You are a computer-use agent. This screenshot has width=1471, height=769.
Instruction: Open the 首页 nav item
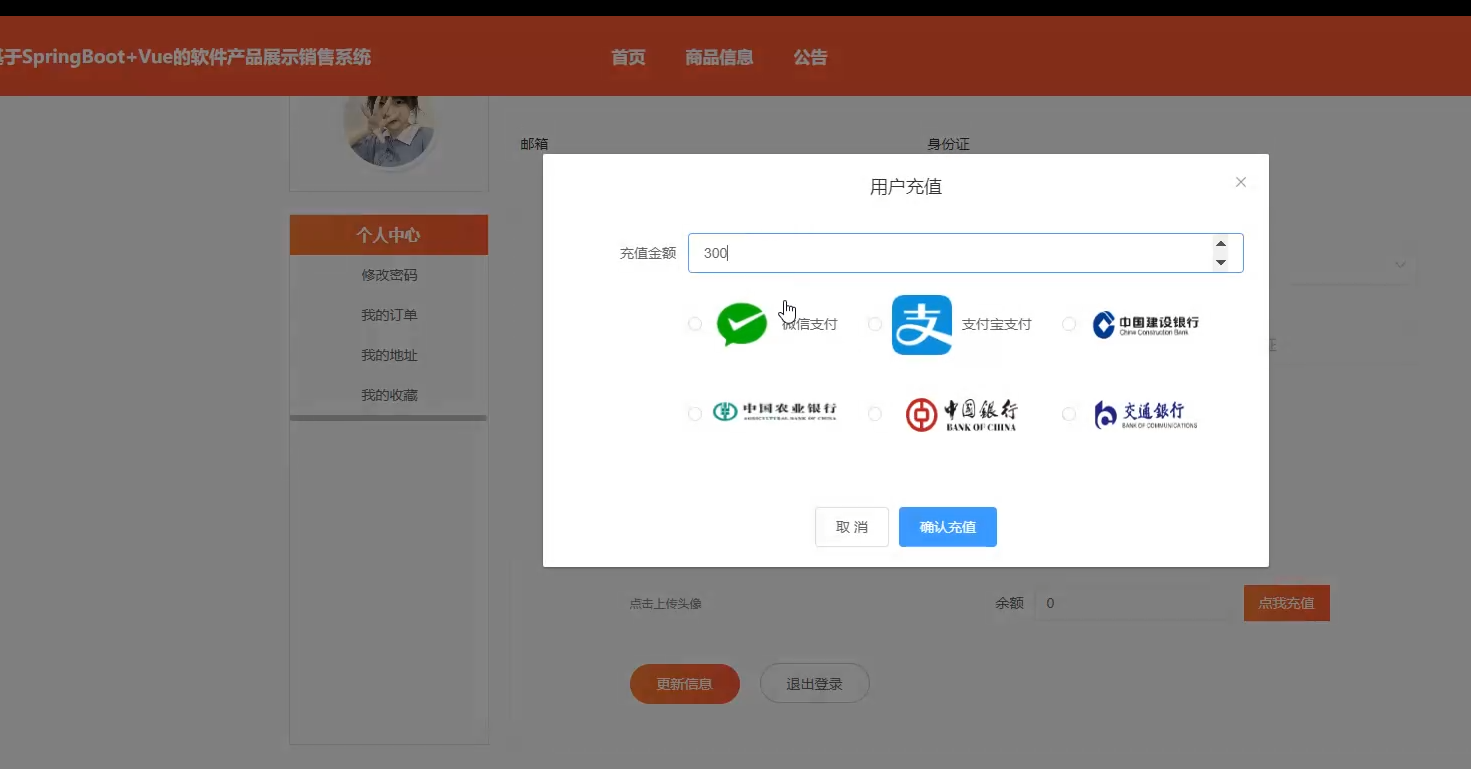pyautogui.click(x=629, y=57)
